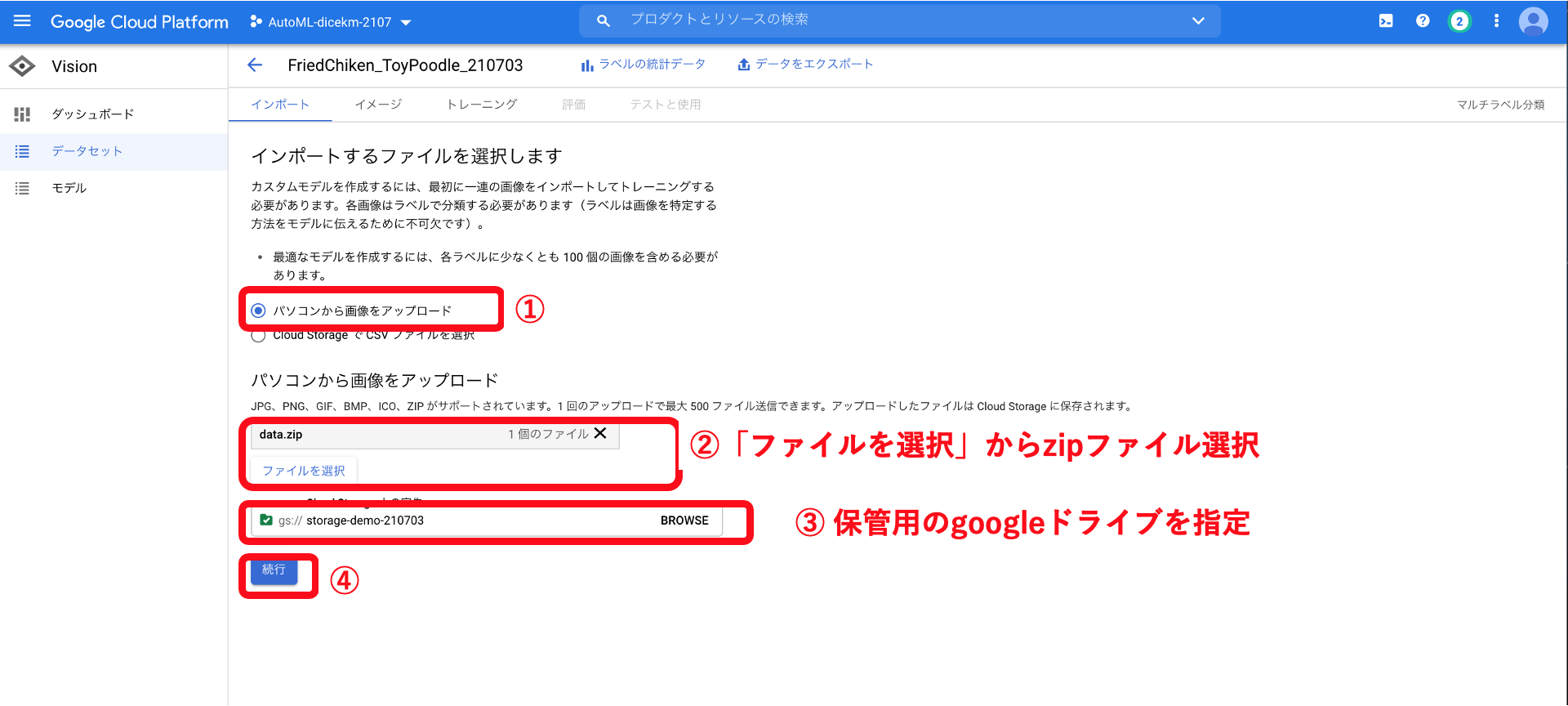Image resolution: width=1568 pixels, height=706 pixels.
Task: Click the dataset list icon in sidebar
Action: point(22,151)
